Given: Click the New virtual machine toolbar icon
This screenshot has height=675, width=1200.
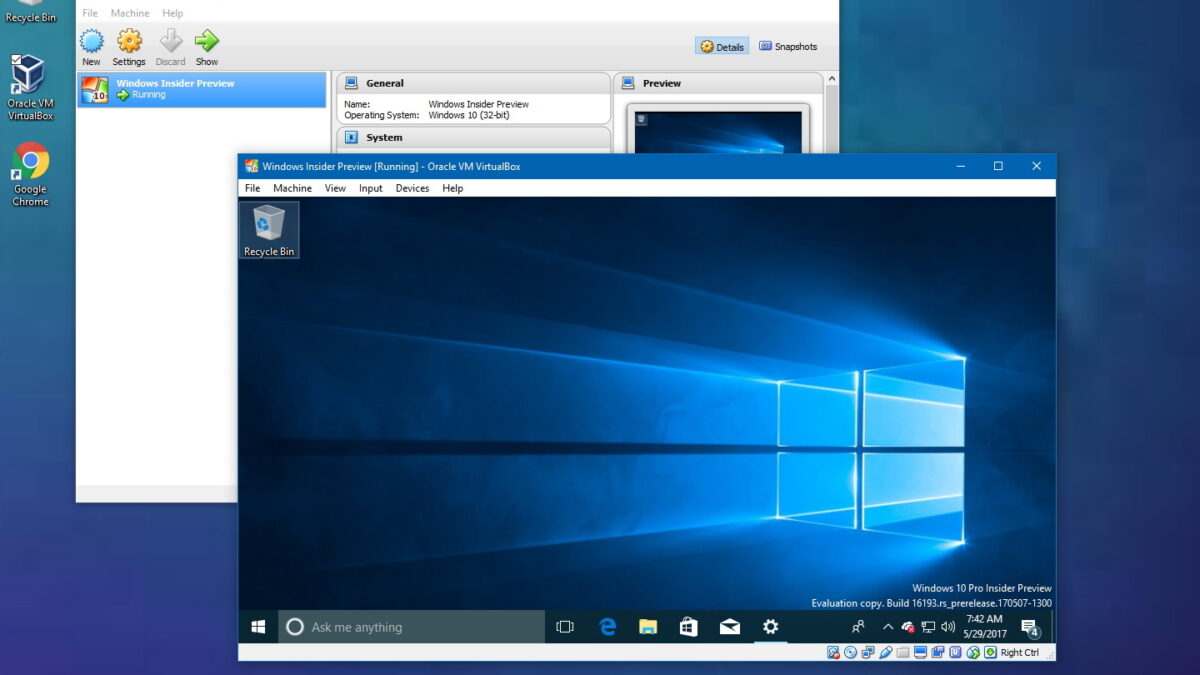Looking at the screenshot, I should [x=91, y=42].
